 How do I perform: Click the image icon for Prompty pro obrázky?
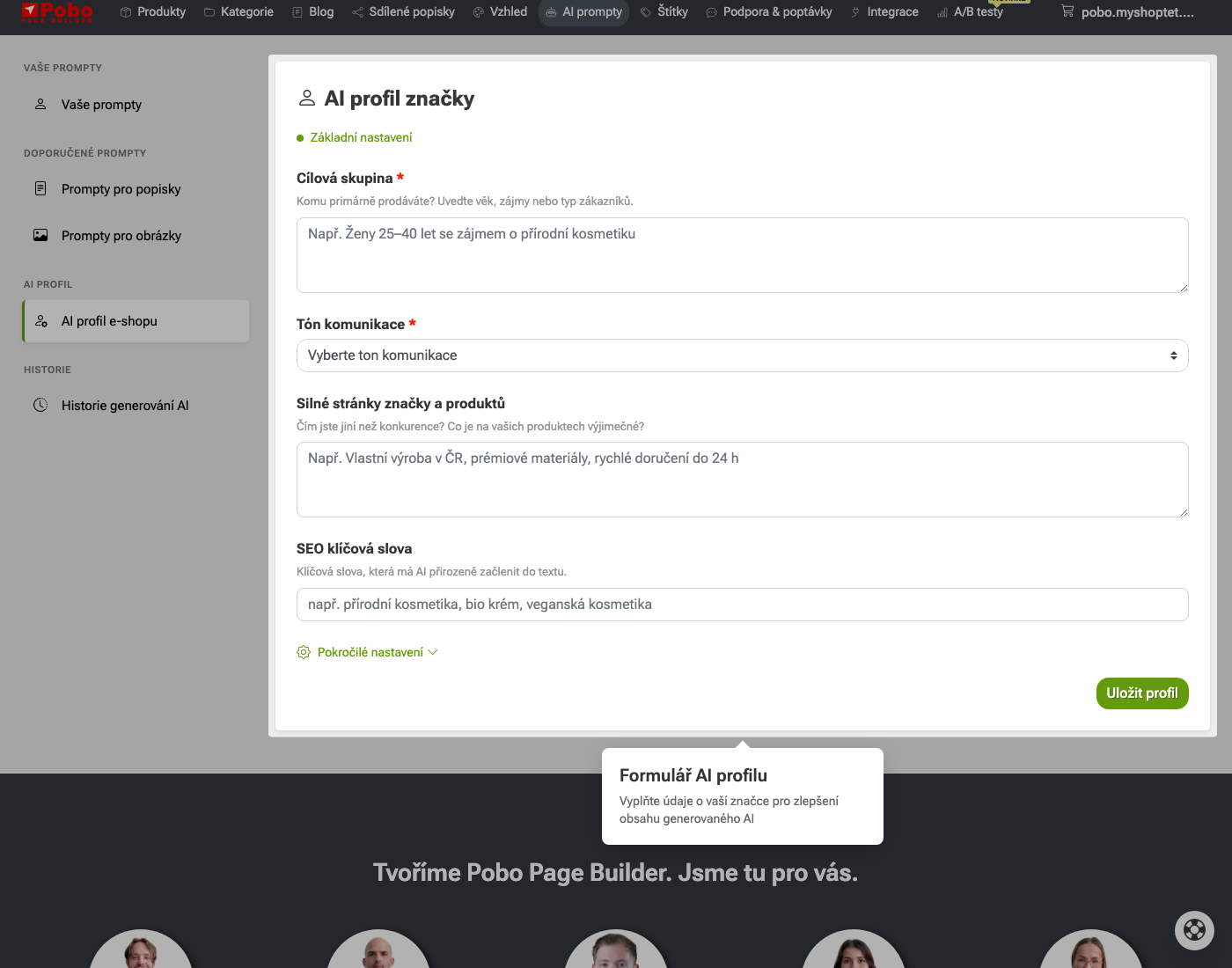coord(40,236)
